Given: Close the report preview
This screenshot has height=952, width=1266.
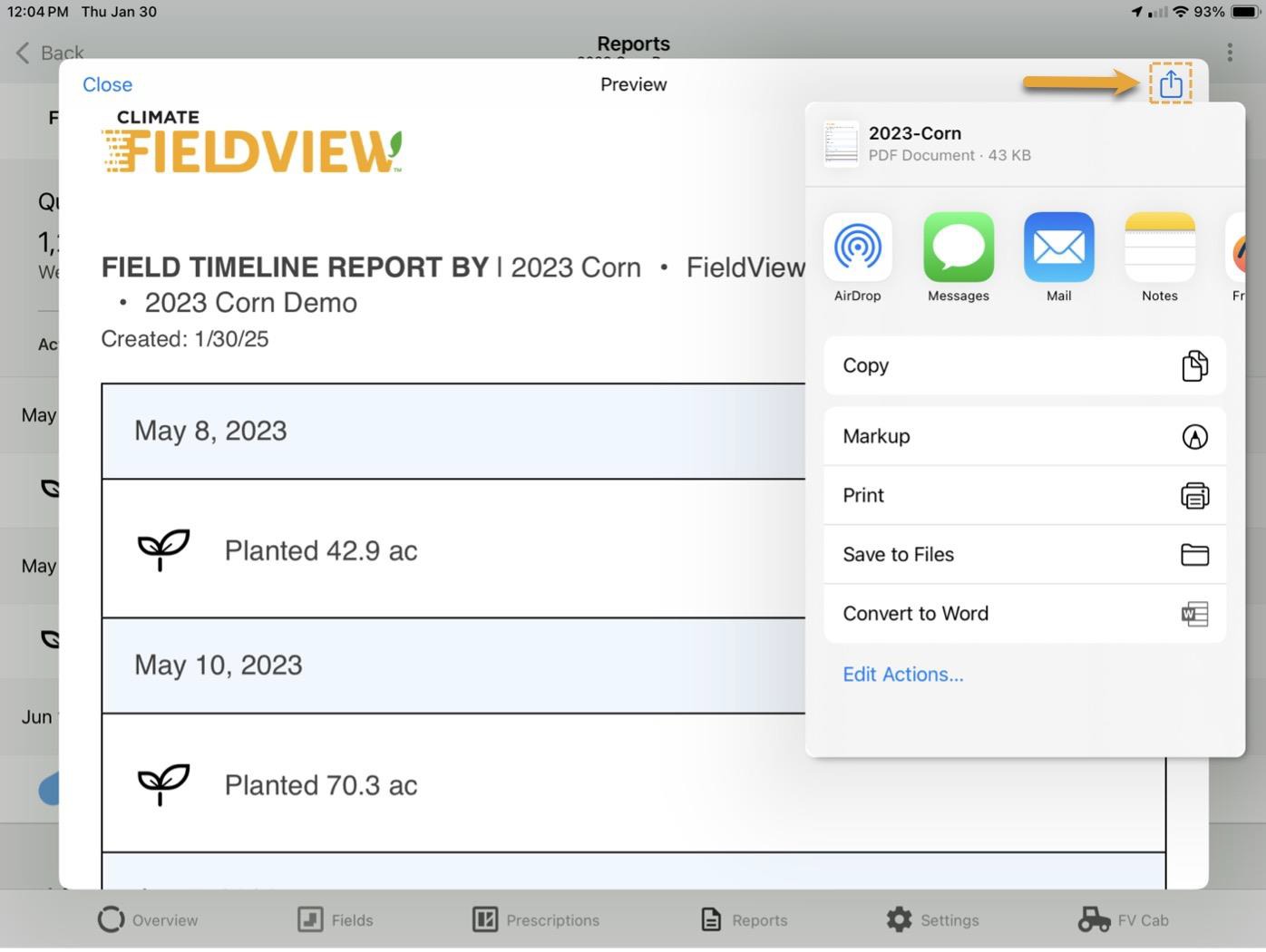Looking at the screenshot, I should [107, 83].
